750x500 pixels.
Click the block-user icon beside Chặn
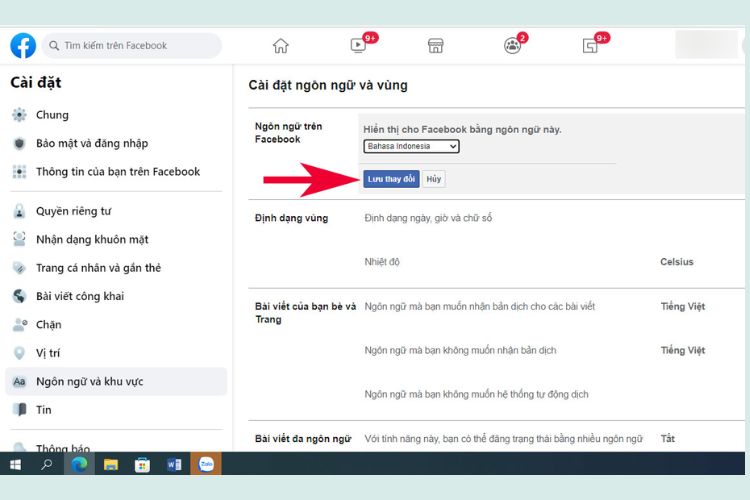click(x=20, y=325)
